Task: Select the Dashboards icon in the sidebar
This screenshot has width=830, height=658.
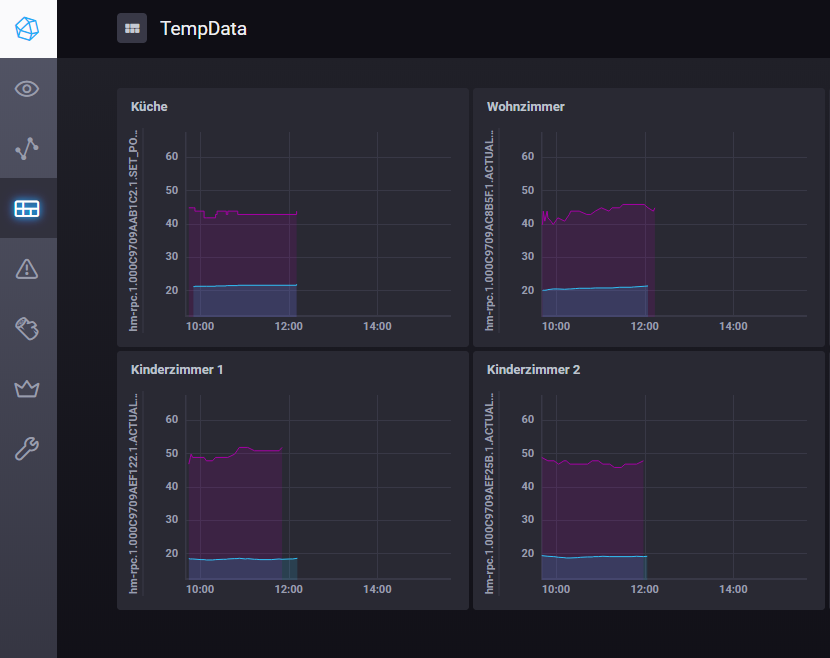Action: click(x=27, y=209)
